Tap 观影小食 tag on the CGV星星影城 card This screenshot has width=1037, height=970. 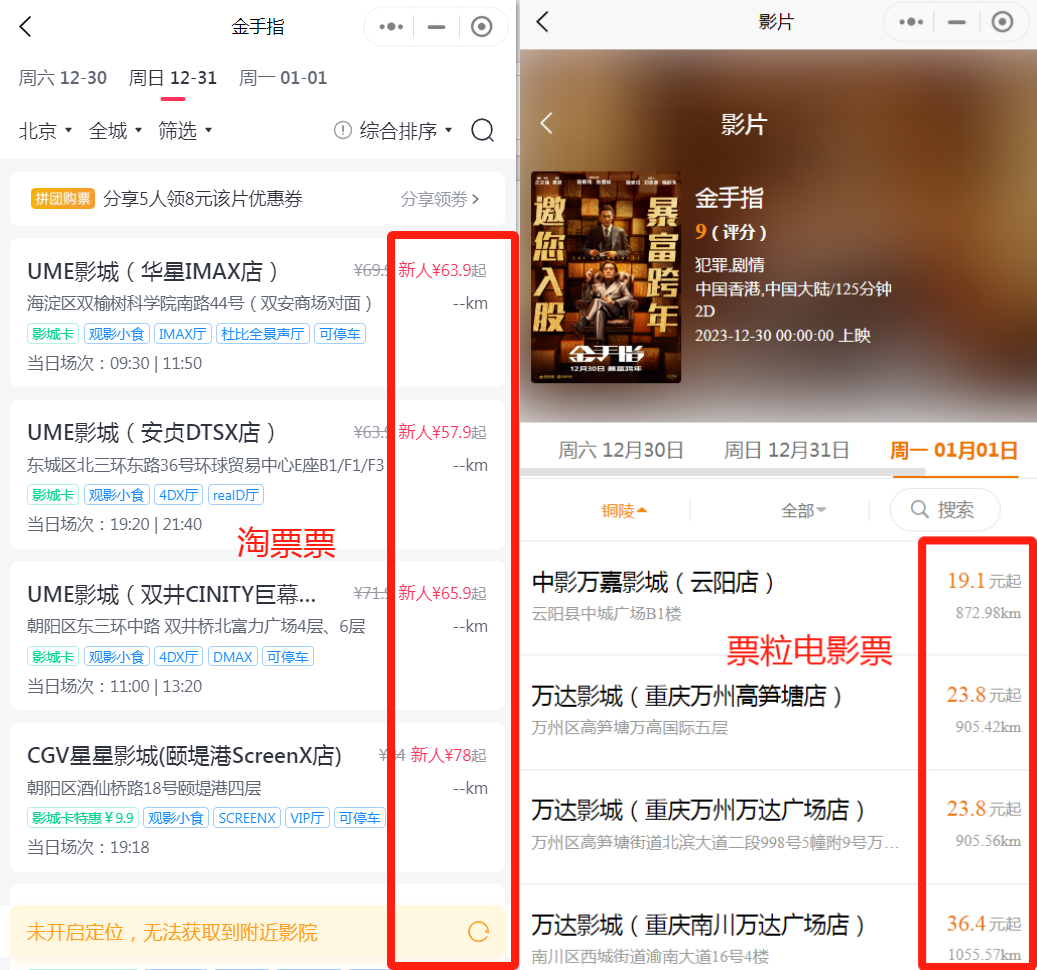(175, 818)
